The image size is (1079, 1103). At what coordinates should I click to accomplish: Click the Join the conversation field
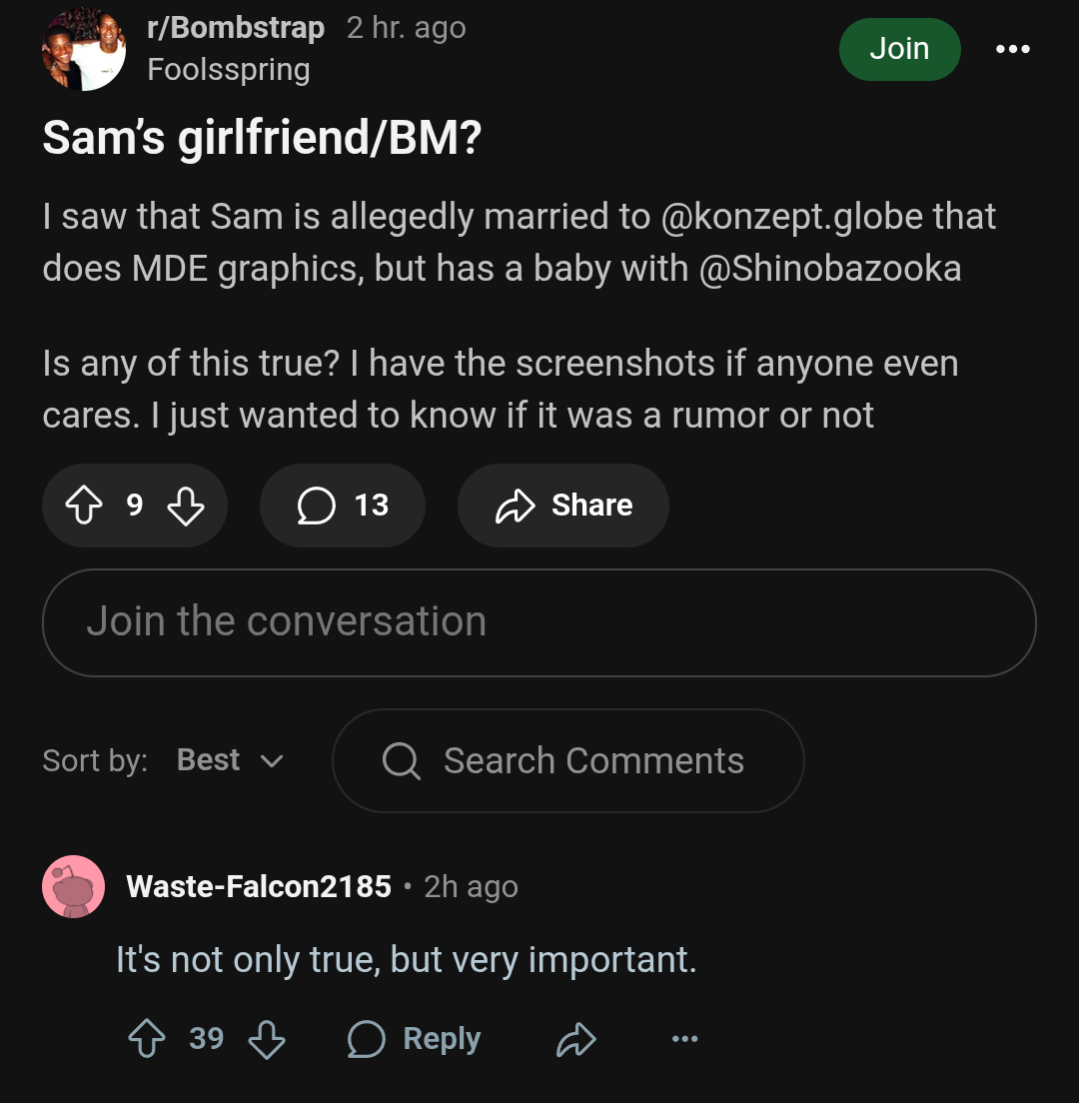pyautogui.click(x=538, y=622)
